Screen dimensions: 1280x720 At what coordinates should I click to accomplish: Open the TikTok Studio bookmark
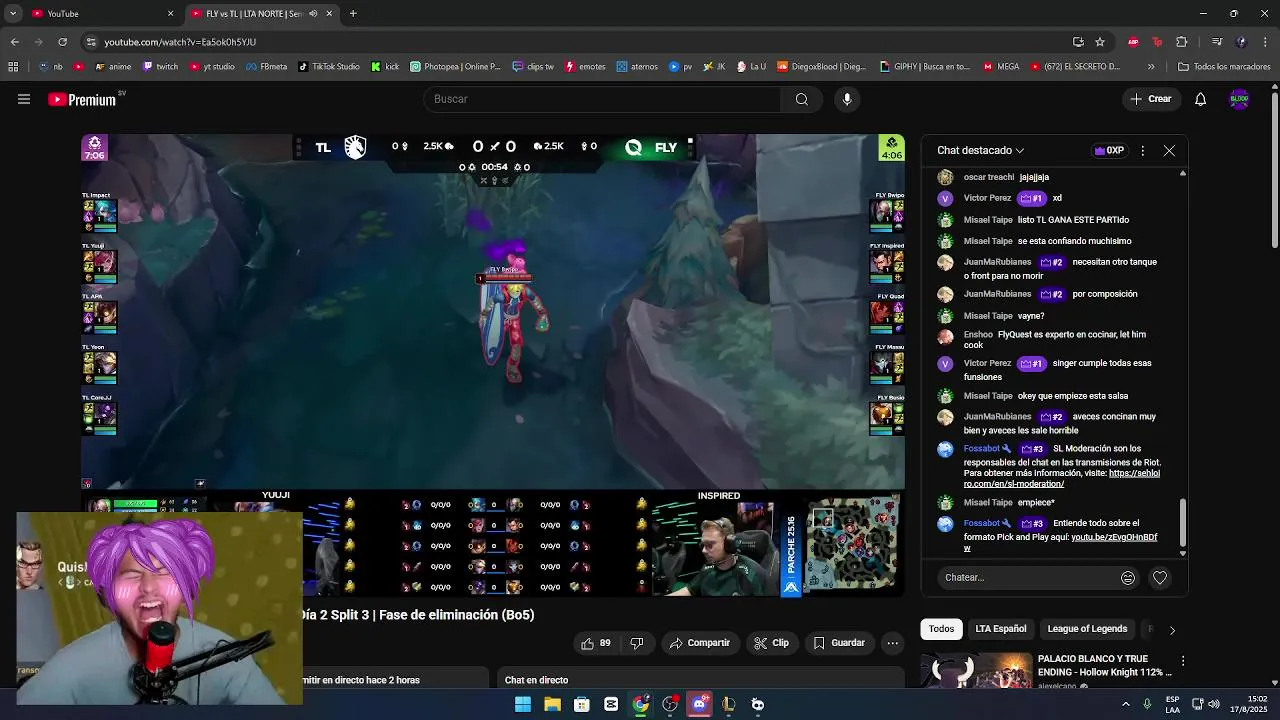coord(329,67)
